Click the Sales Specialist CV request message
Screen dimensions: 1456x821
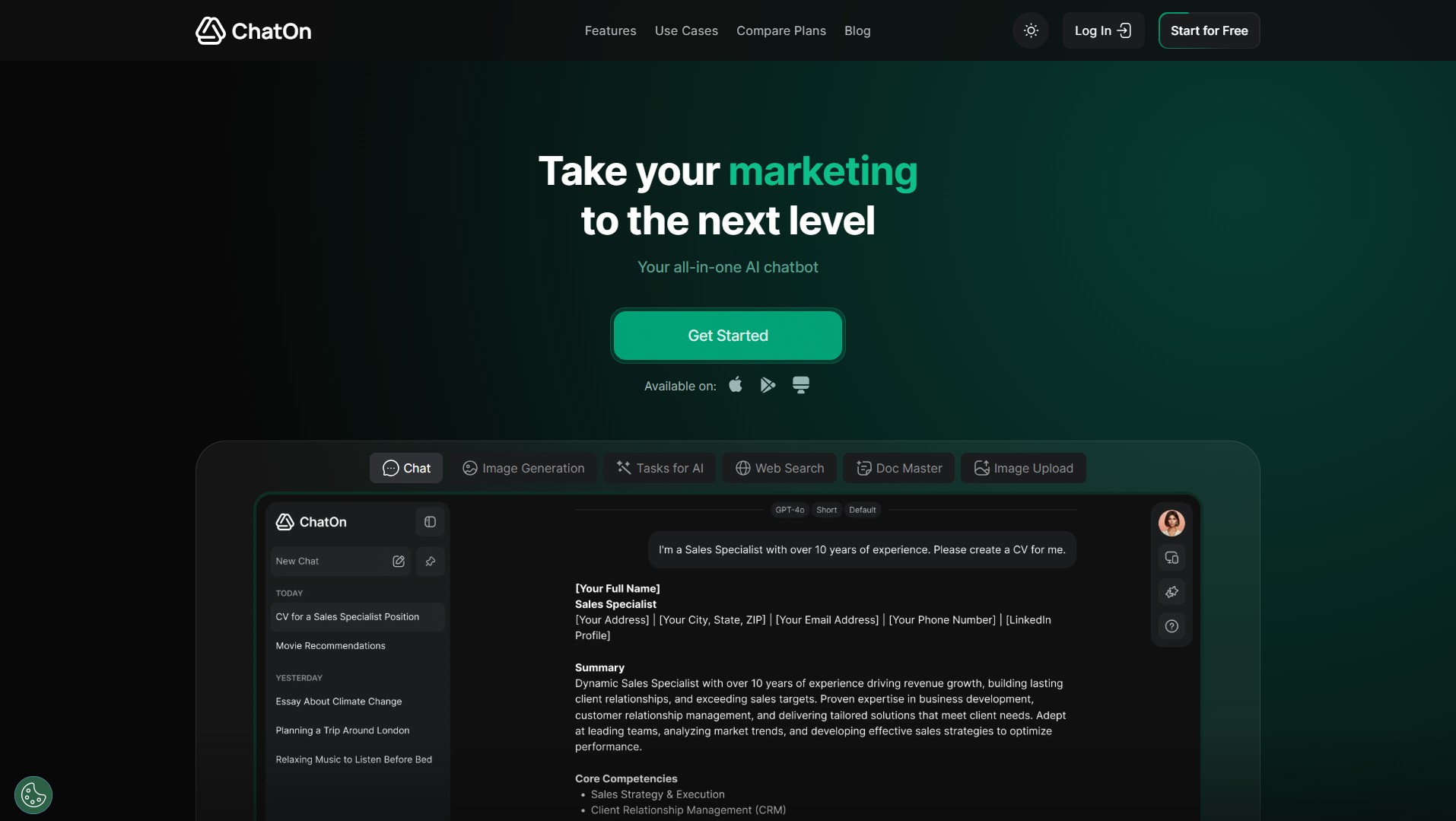coord(862,549)
